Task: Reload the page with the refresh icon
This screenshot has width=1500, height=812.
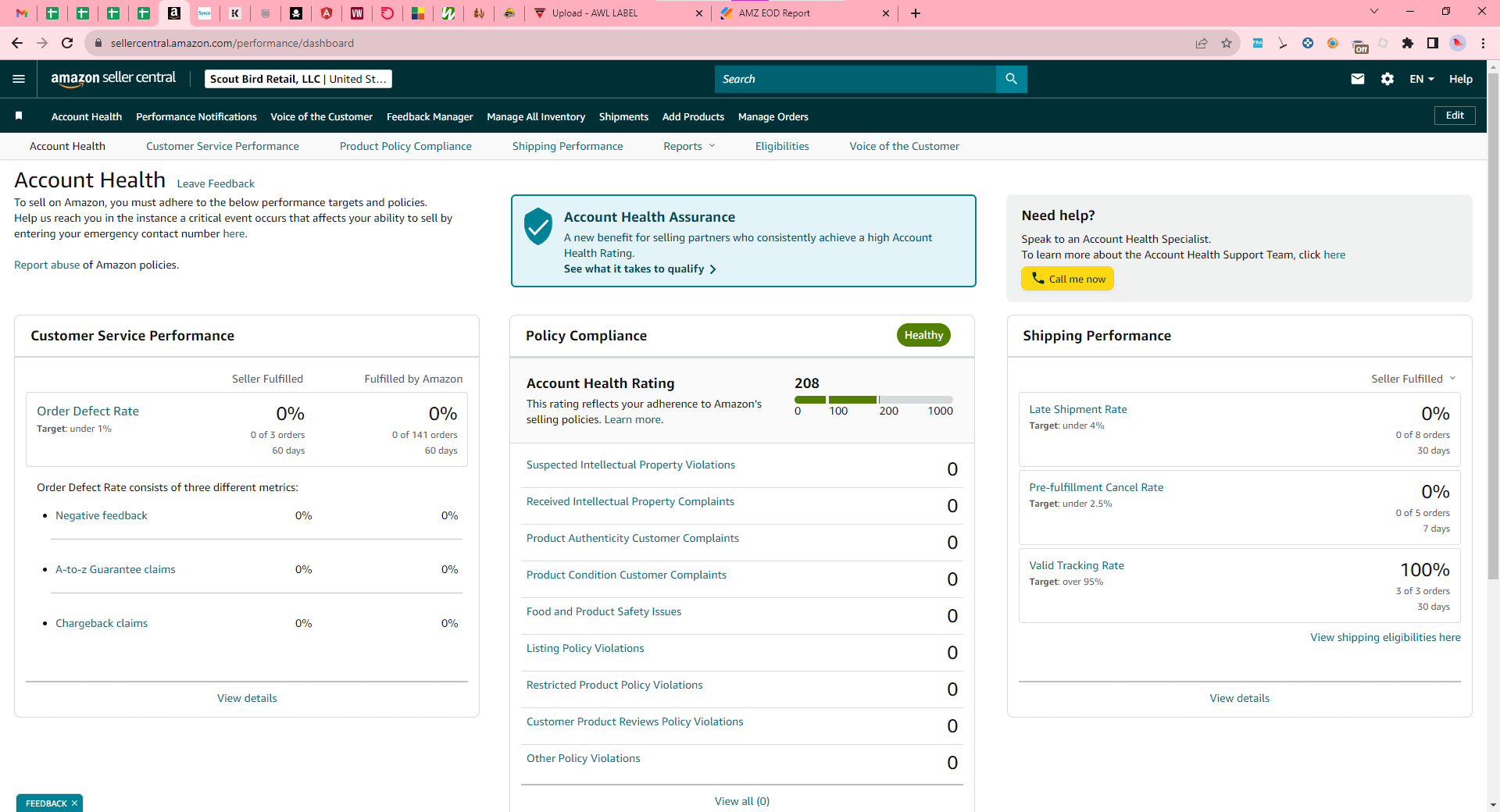Action: click(x=67, y=43)
